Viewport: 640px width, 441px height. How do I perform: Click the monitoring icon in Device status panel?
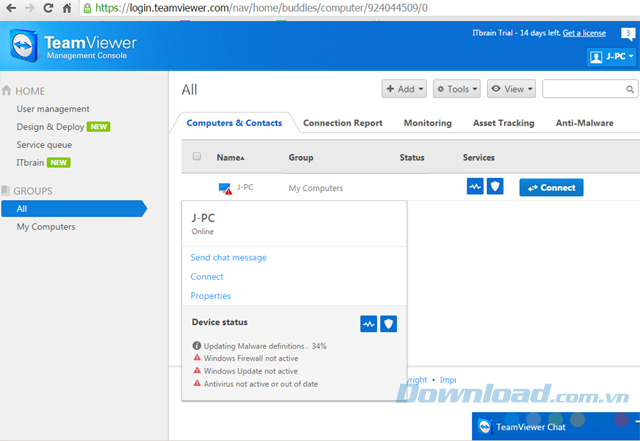369,323
